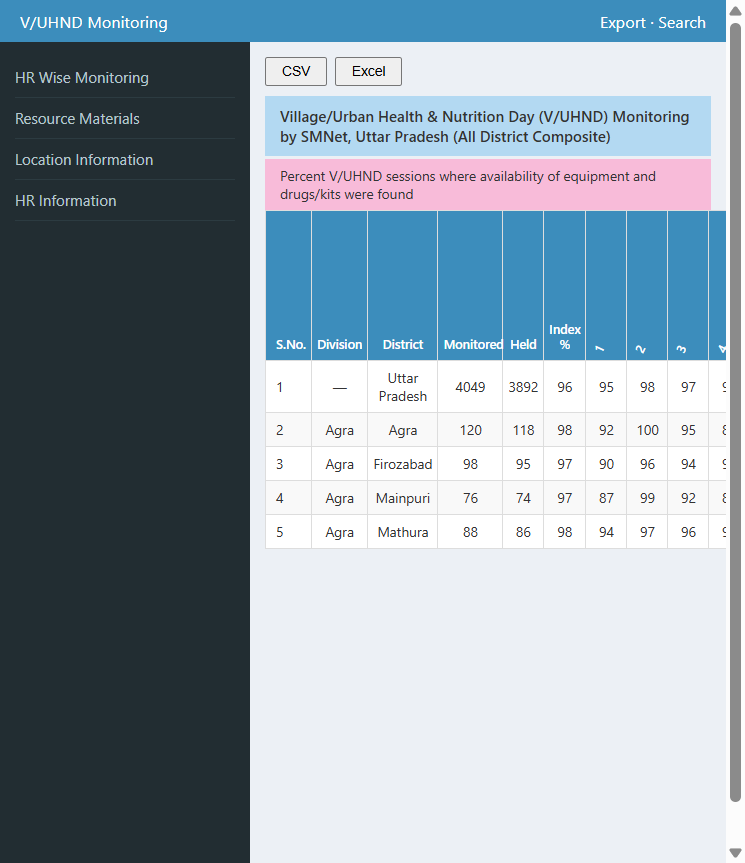Click the Monitored value 120 for Agra
The image size is (745, 863).
[470, 430]
